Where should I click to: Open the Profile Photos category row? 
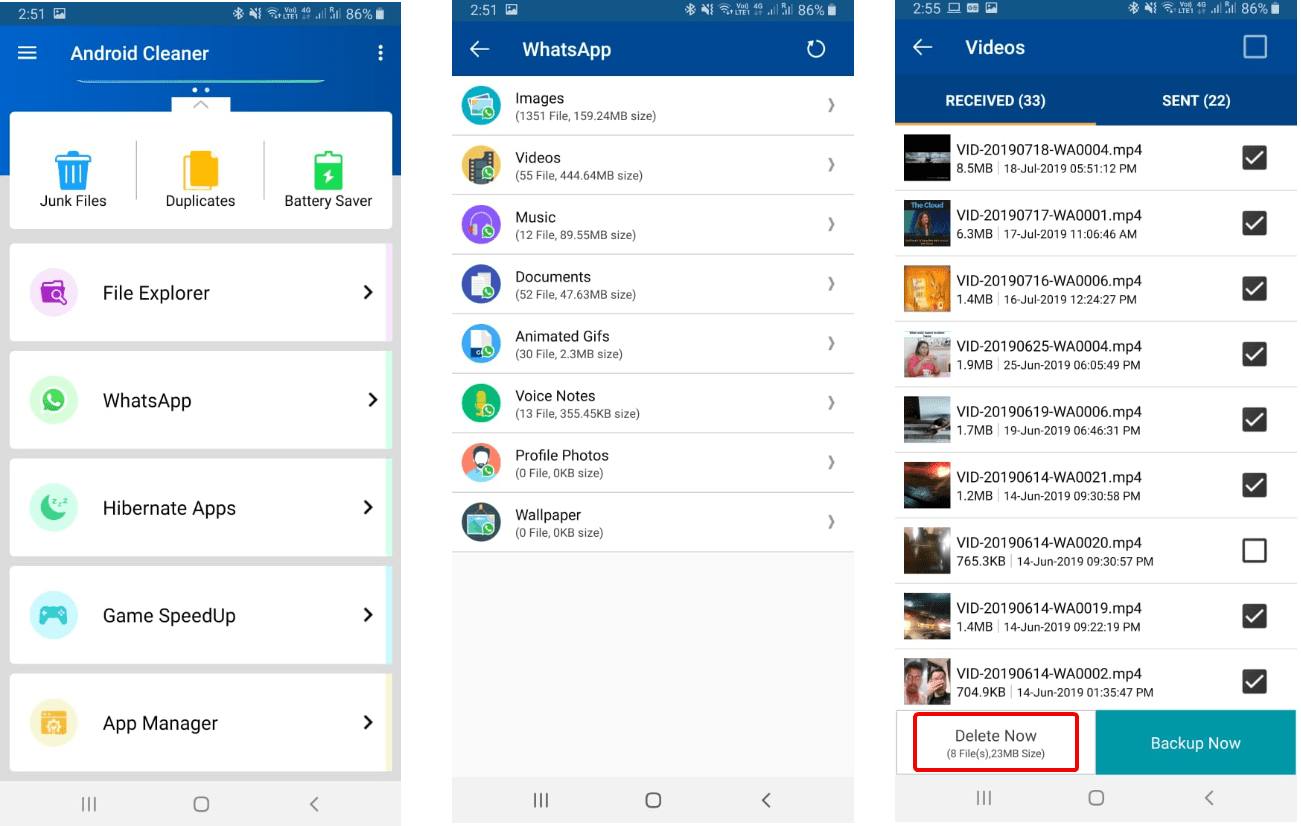coord(653,462)
